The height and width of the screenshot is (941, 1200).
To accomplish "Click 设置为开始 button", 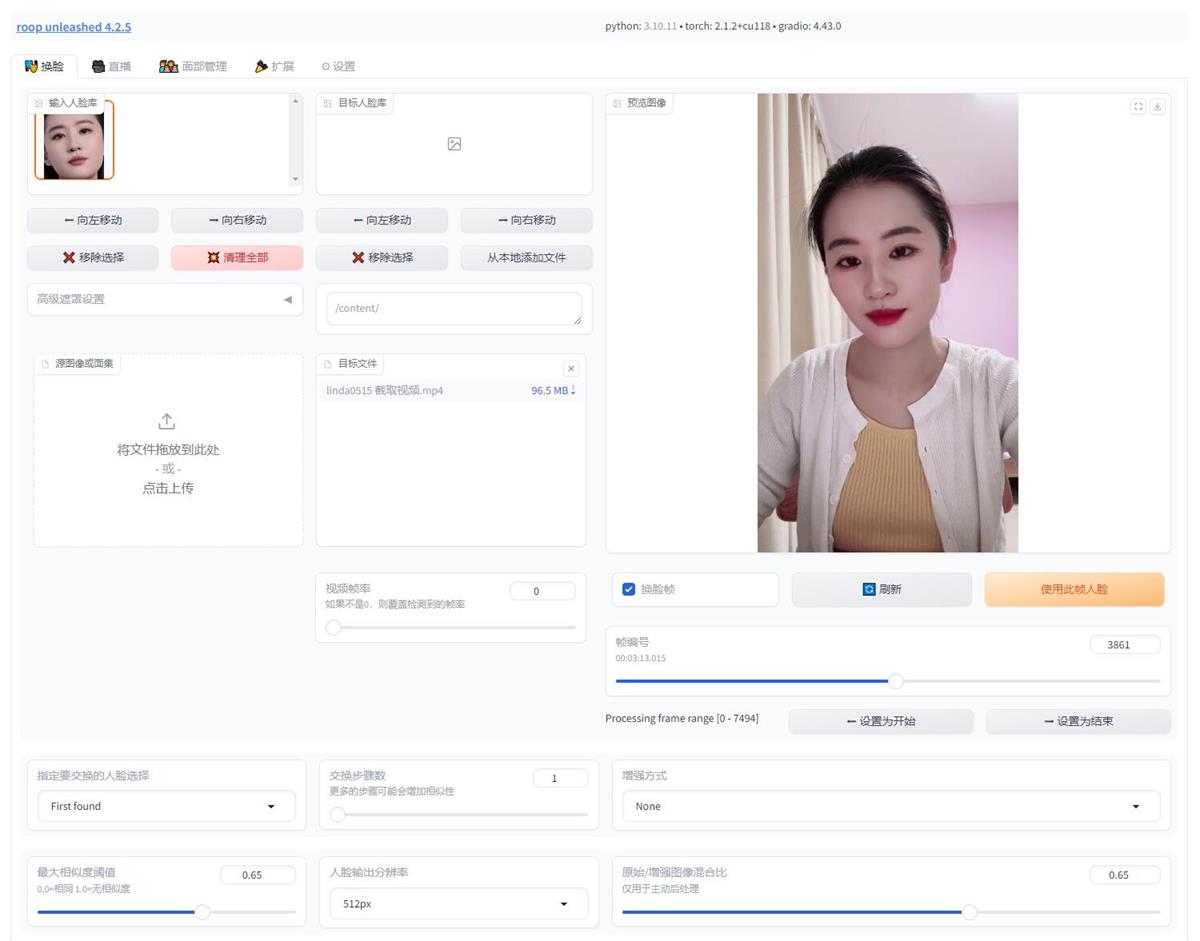I will click(x=881, y=721).
